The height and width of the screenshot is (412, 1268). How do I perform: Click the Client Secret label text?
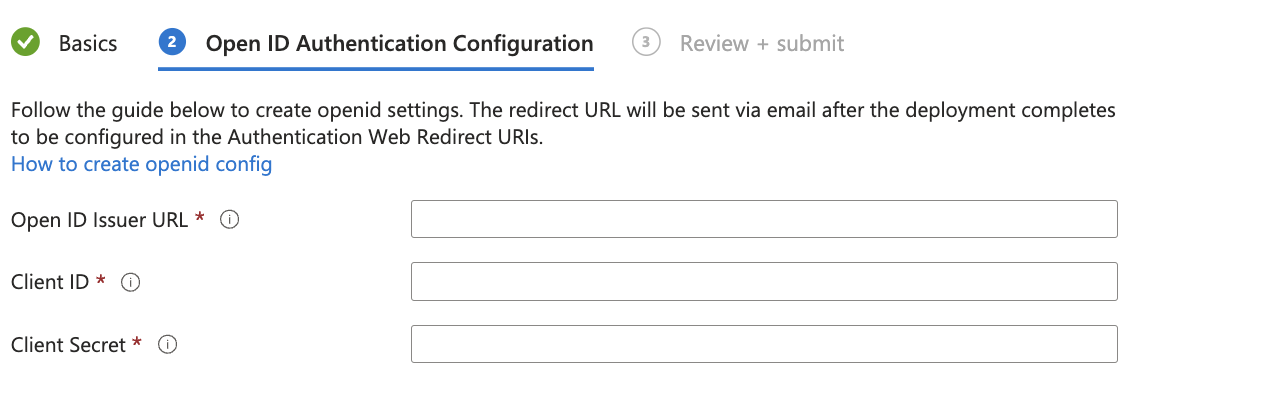[x=69, y=345]
